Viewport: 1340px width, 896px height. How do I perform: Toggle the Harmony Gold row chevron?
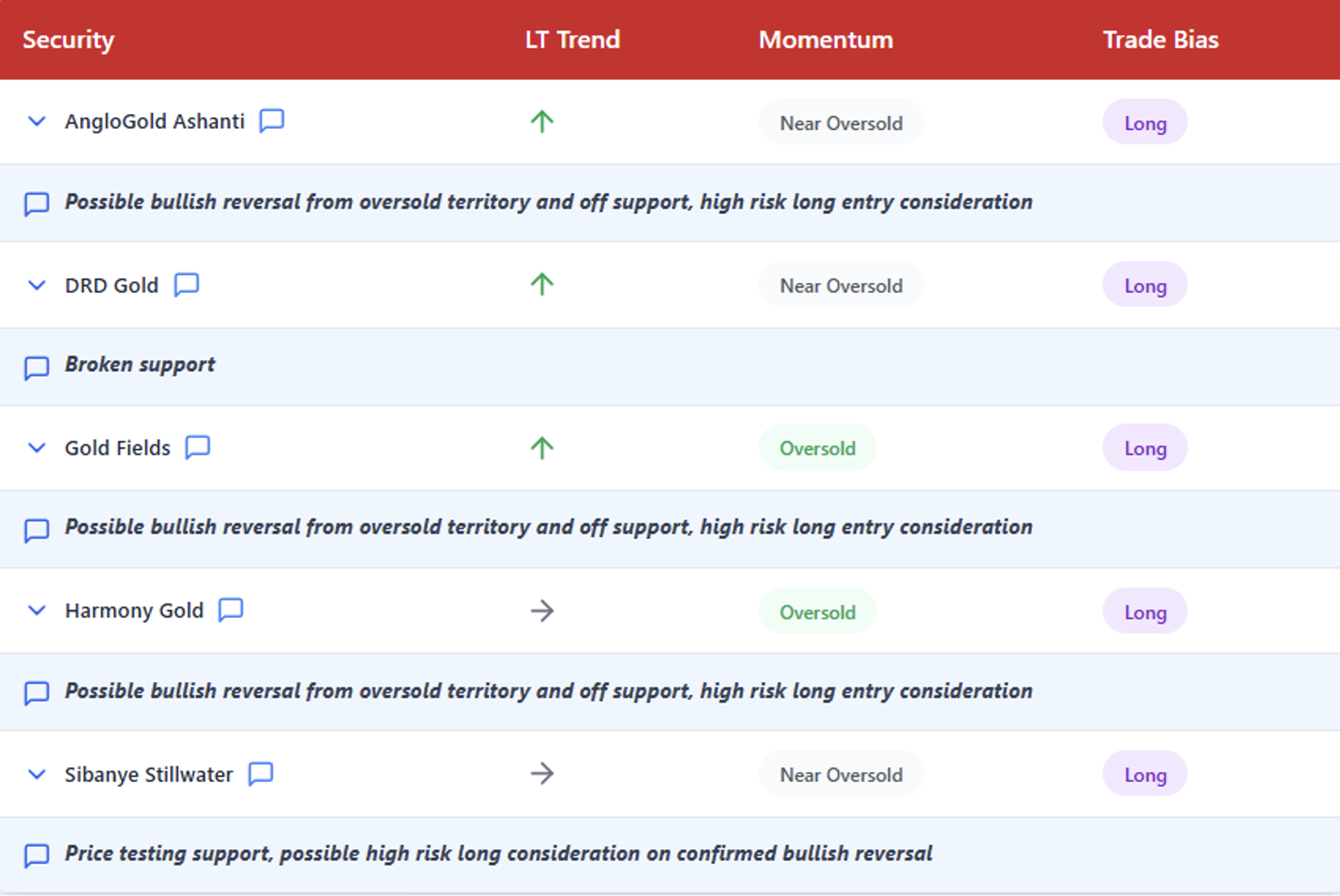coord(36,611)
